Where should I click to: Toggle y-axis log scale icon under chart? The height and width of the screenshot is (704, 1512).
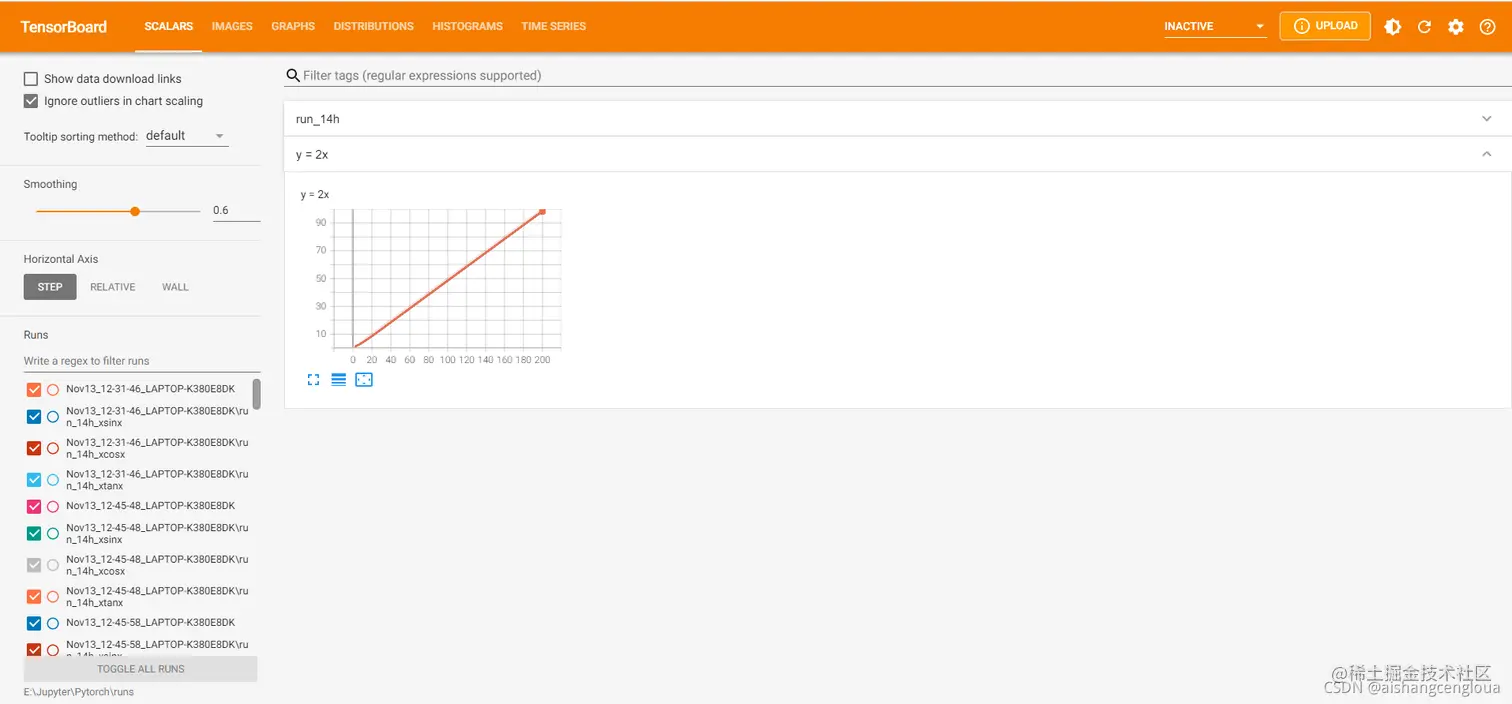coord(339,380)
